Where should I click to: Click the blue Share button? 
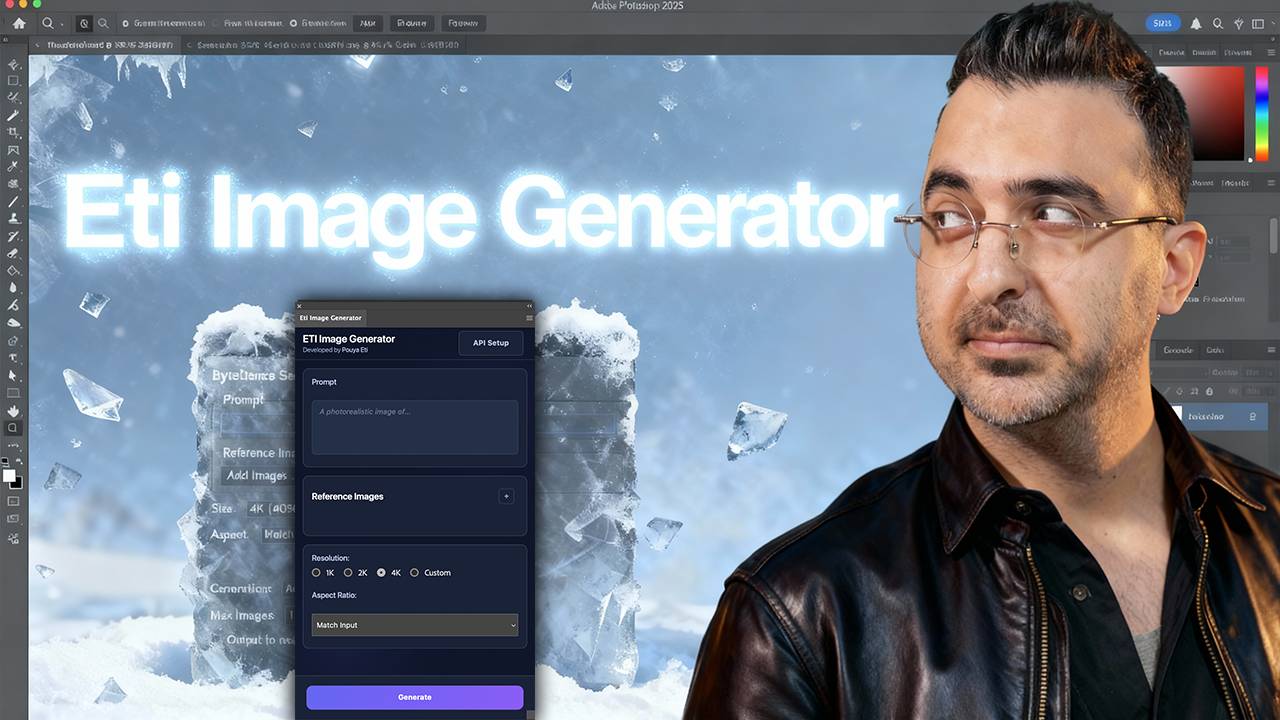click(1162, 23)
